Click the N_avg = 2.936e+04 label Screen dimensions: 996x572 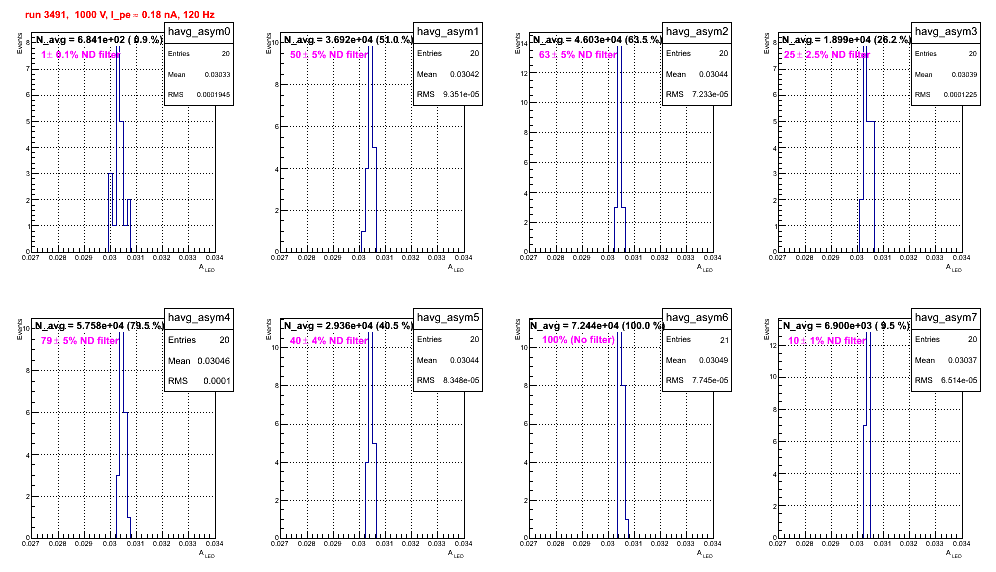coord(348,325)
